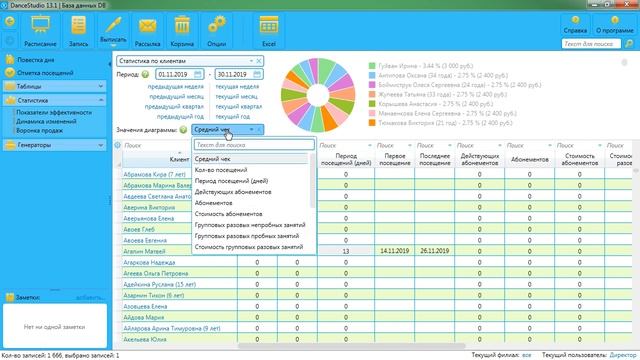
Task: Click the dropdown list search field
Action: point(254,145)
